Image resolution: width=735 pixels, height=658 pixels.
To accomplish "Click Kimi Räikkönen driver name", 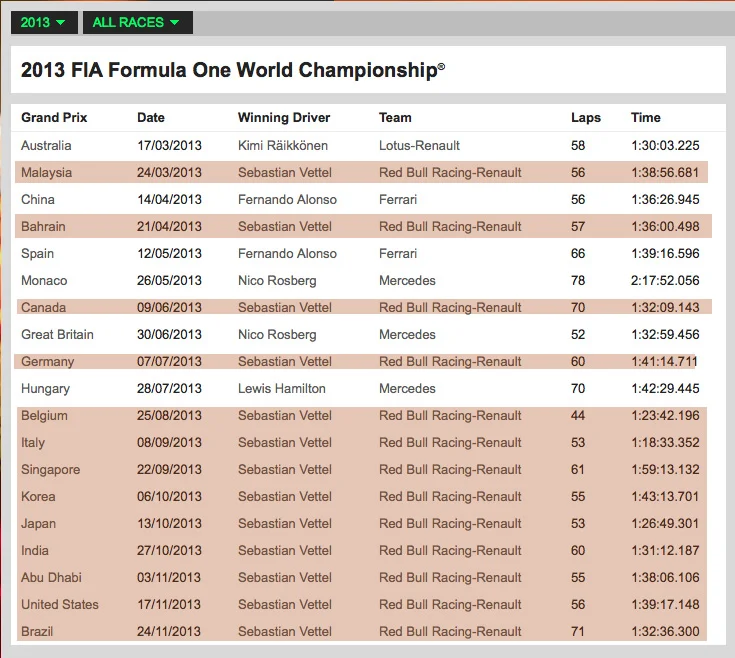I will coord(283,146).
